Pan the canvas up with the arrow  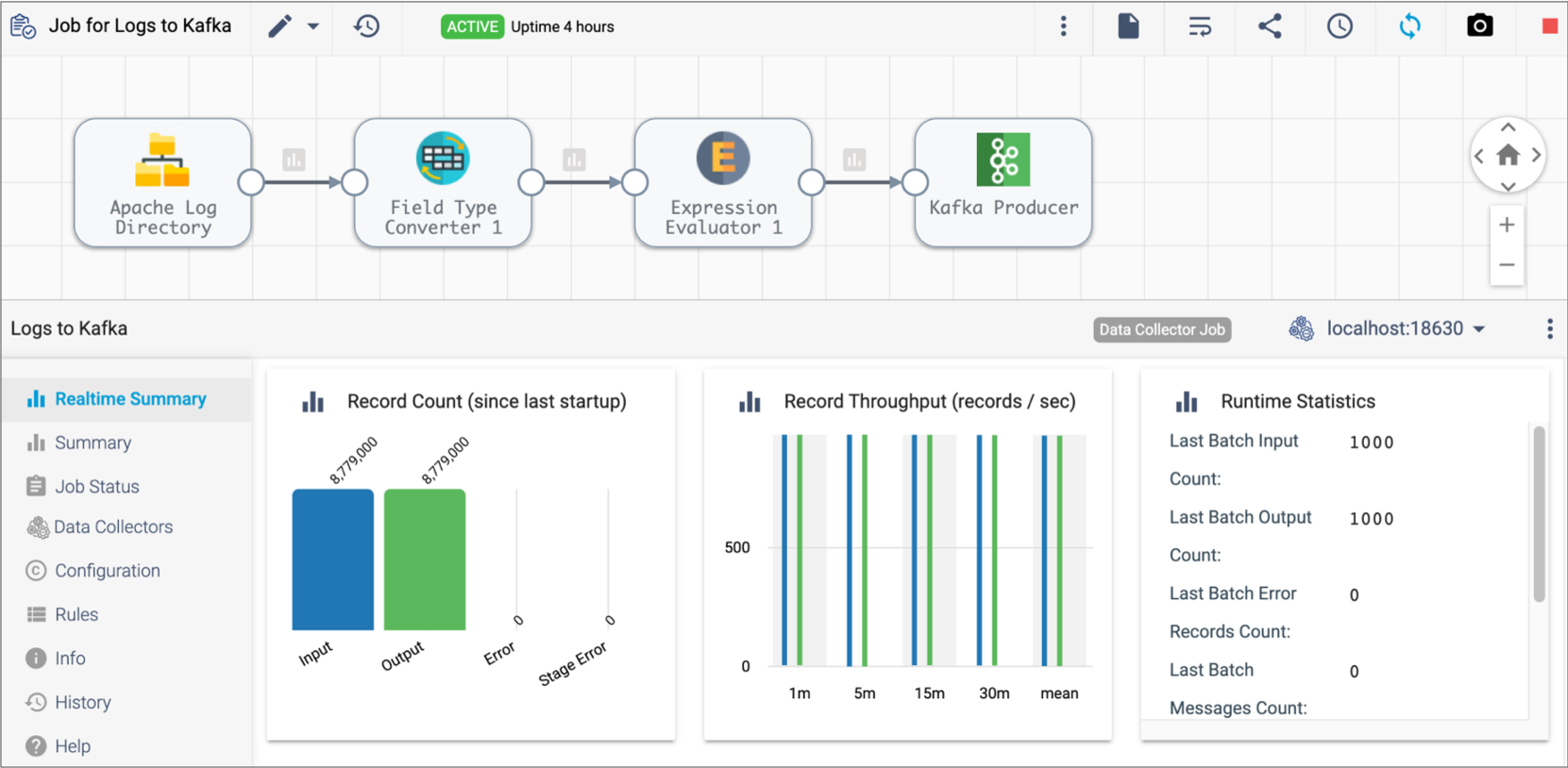(1508, 127)
